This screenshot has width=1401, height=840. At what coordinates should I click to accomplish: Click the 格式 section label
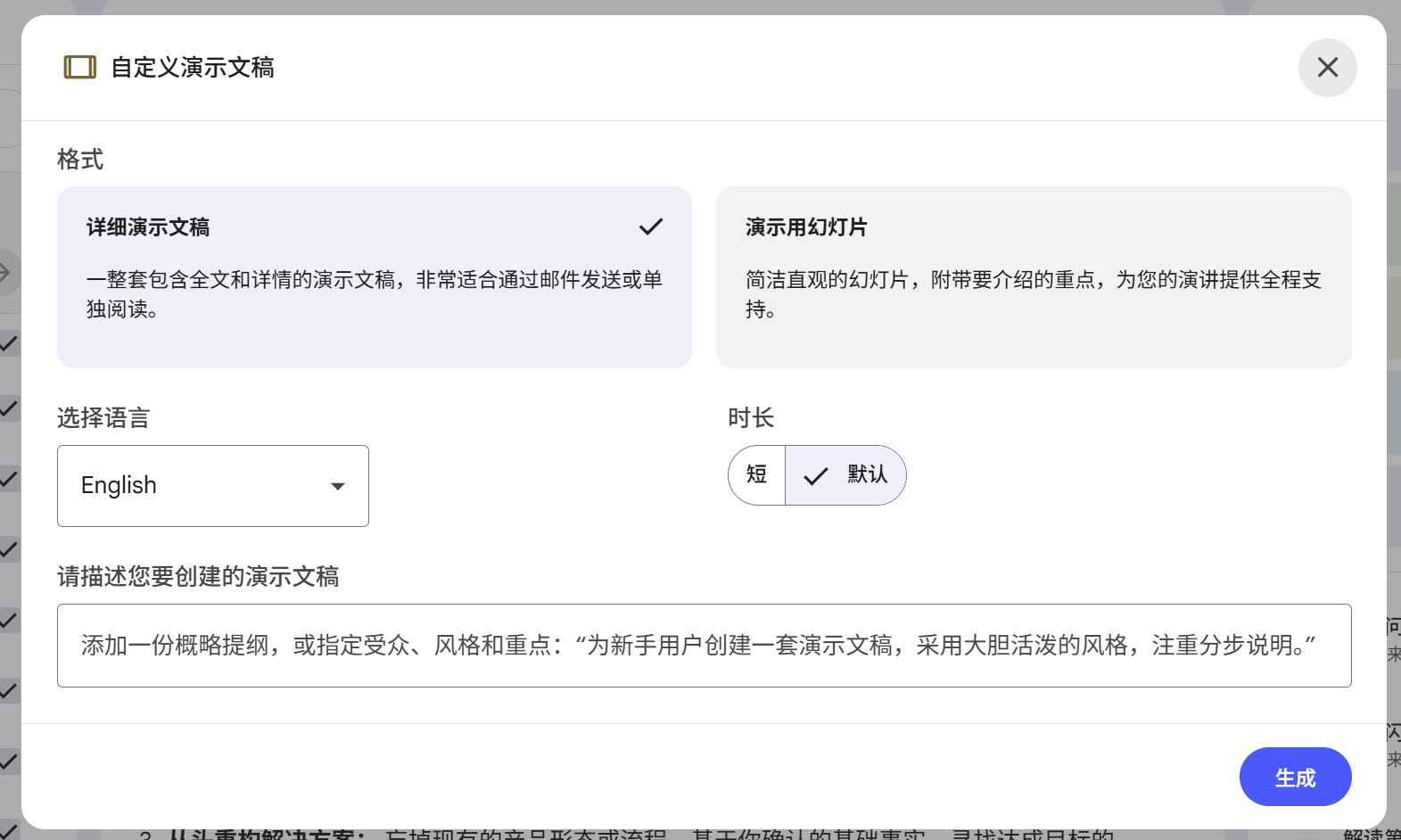80,160
